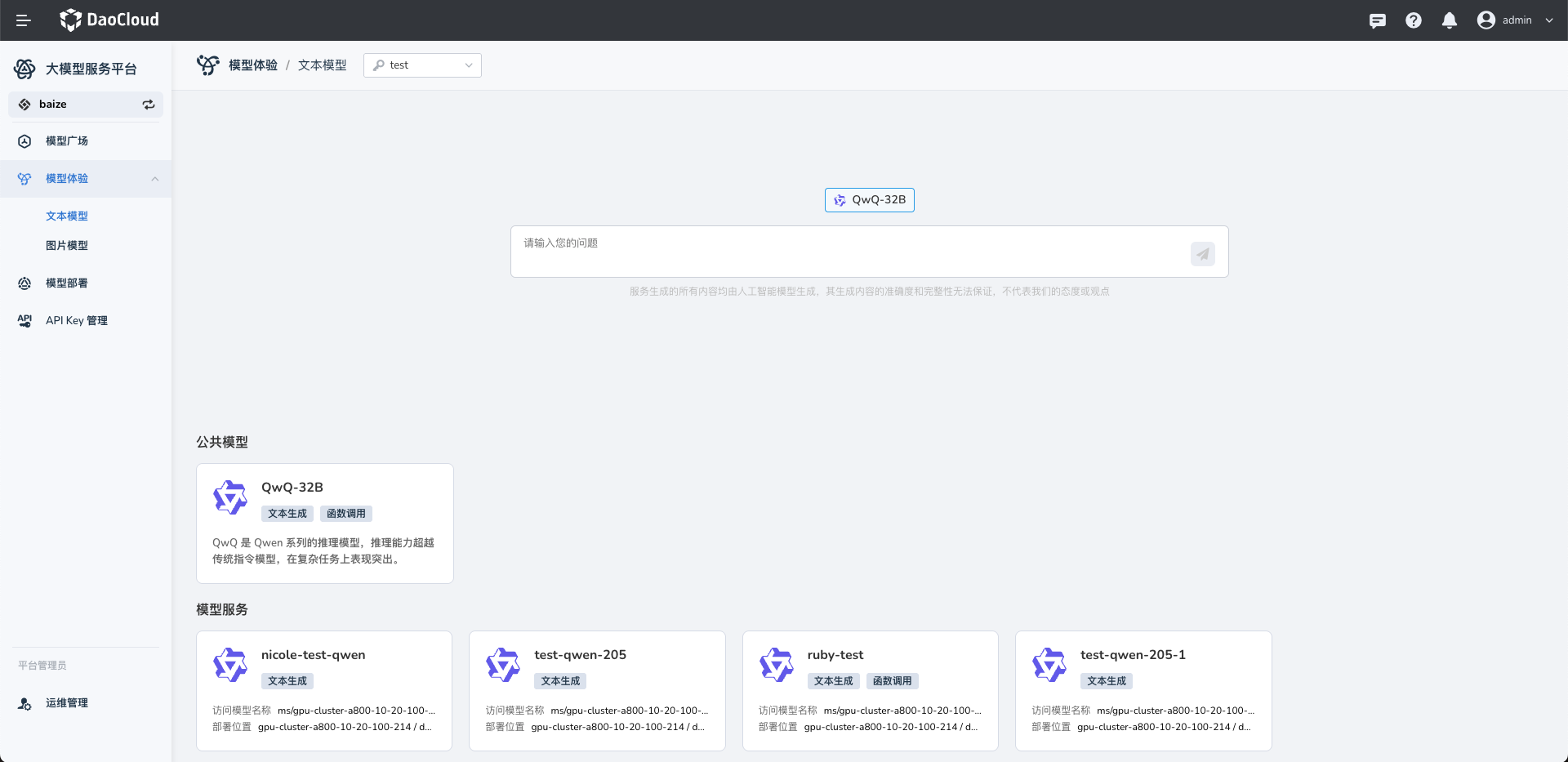1568x762 pixels.
Task: Go to API Key 管理
Action: click(77, 321)
